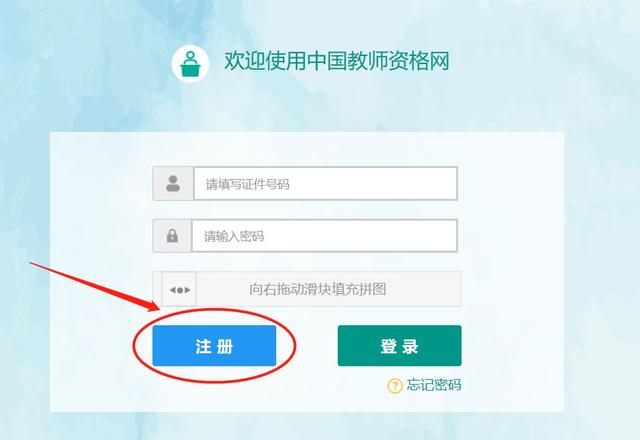
Task: Click the padlock icon beside password field
Action: click(172, 236)
